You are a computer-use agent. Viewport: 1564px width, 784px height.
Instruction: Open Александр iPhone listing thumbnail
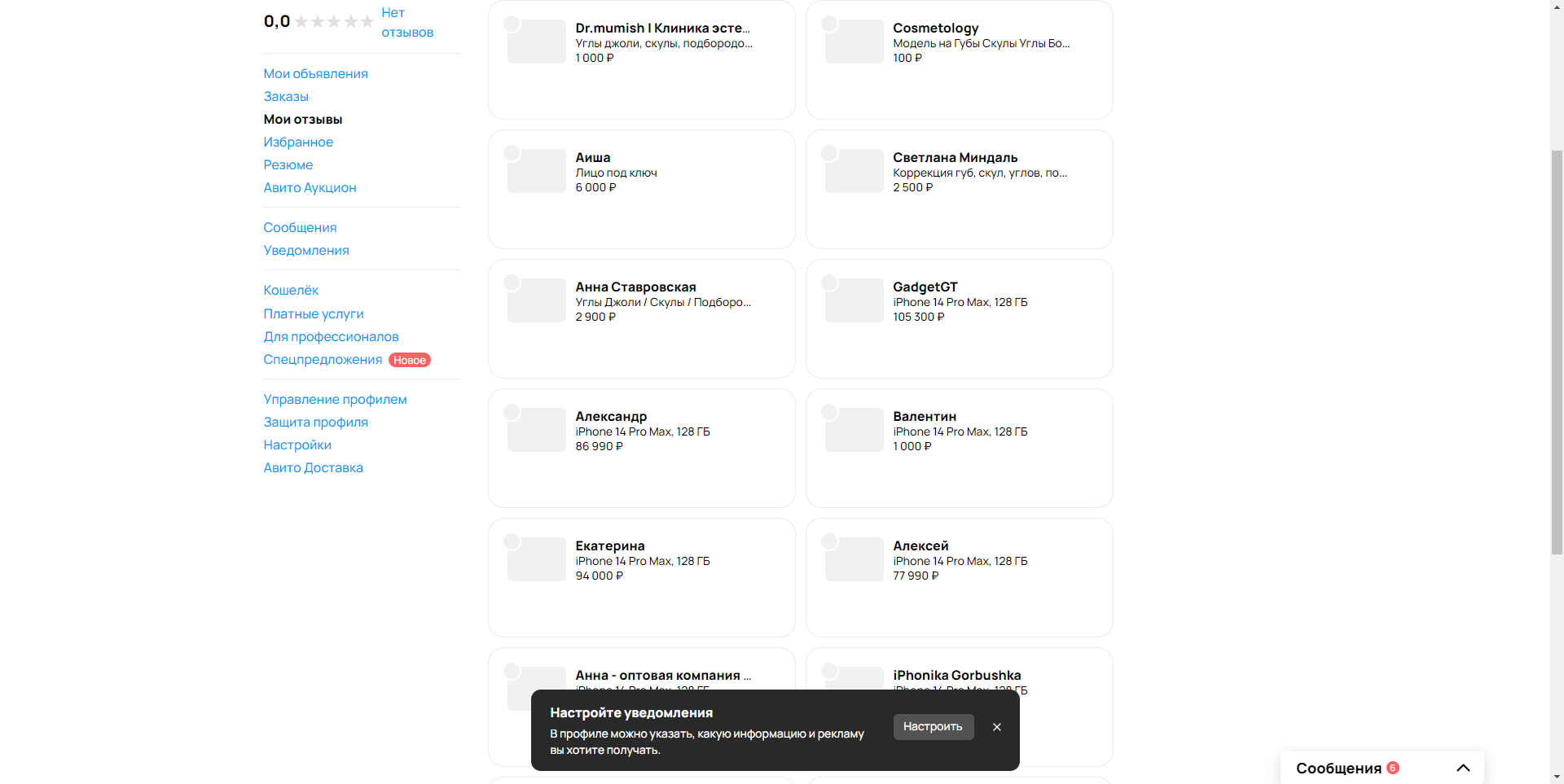click(536, 430)
